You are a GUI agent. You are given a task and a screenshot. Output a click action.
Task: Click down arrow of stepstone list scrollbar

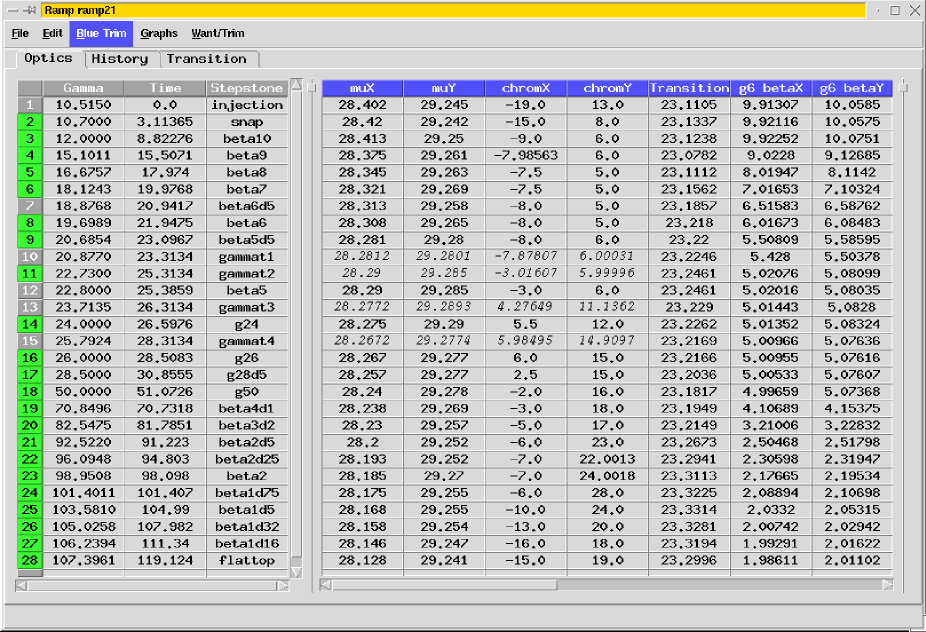click(296, 572)
